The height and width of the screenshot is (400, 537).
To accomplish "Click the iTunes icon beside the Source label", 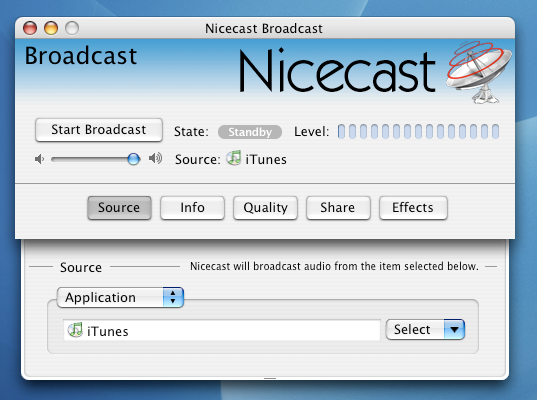I will (x=234, y=158).
